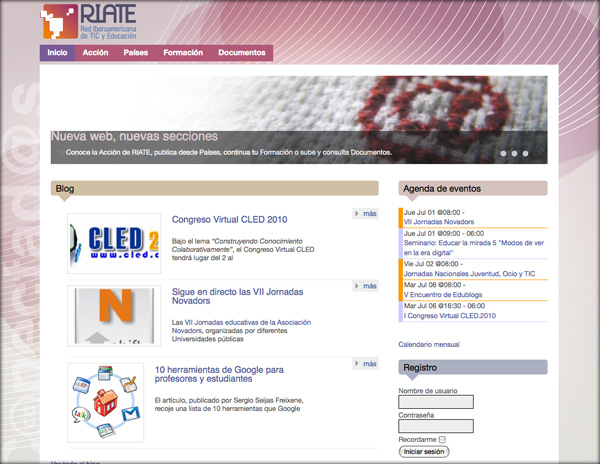Click the 'Agenda de eventos' header
The width and height of the screenshot is (600, 464).
[x=473, y=189]
